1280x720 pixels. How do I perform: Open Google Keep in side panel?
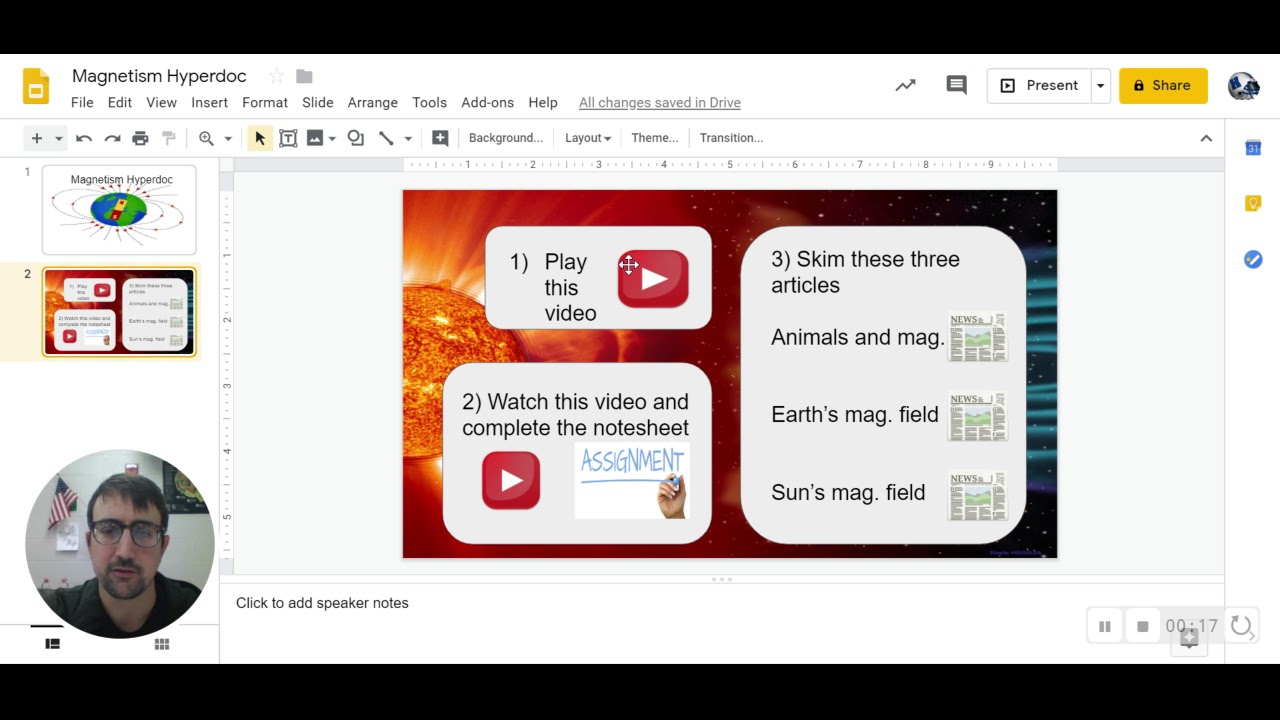click(x=1253, y=204)
